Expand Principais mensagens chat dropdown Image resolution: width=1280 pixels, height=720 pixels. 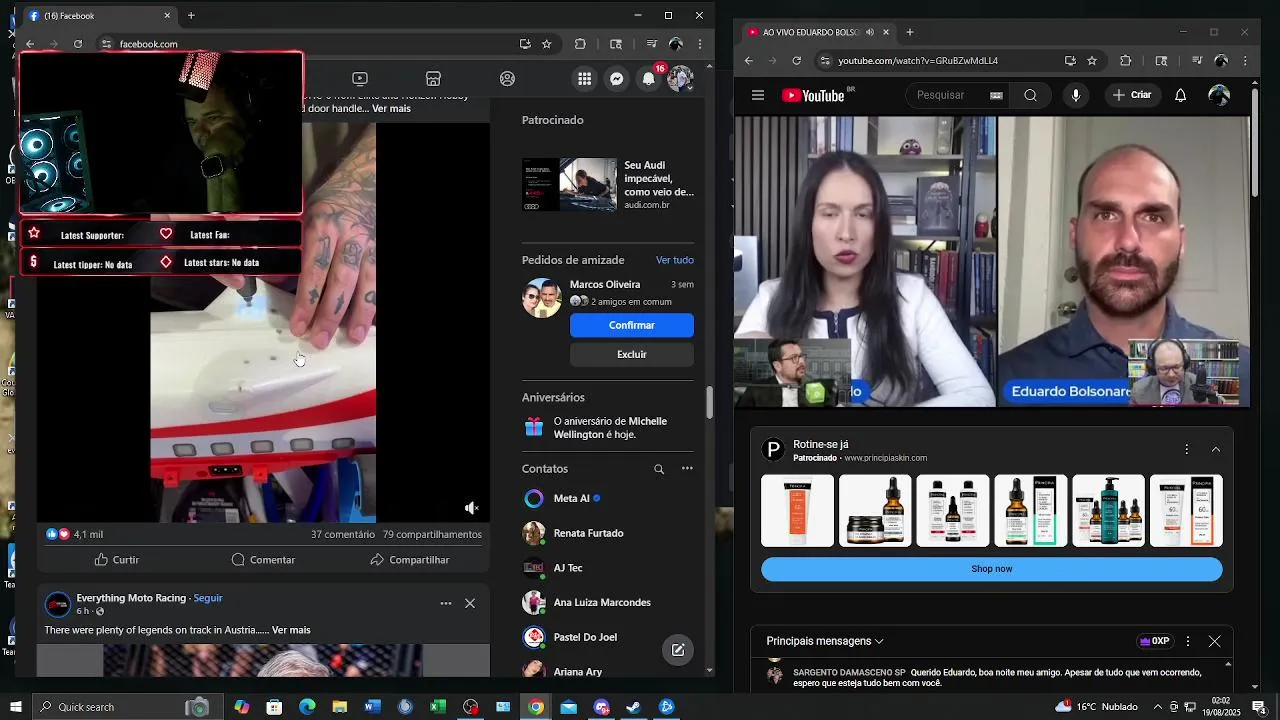(x=825, y=641)
